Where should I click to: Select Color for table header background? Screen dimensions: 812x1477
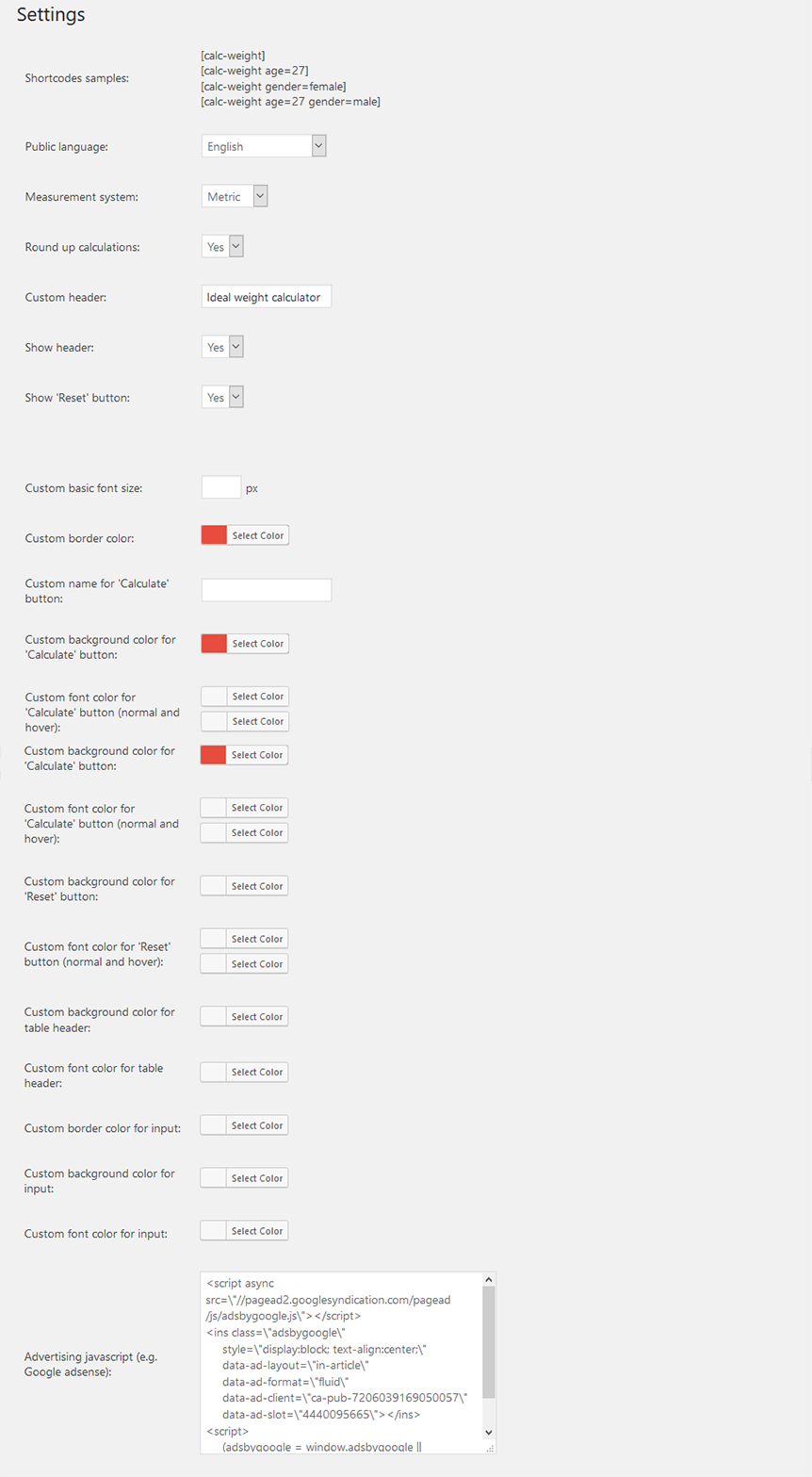coord(256,1017)
